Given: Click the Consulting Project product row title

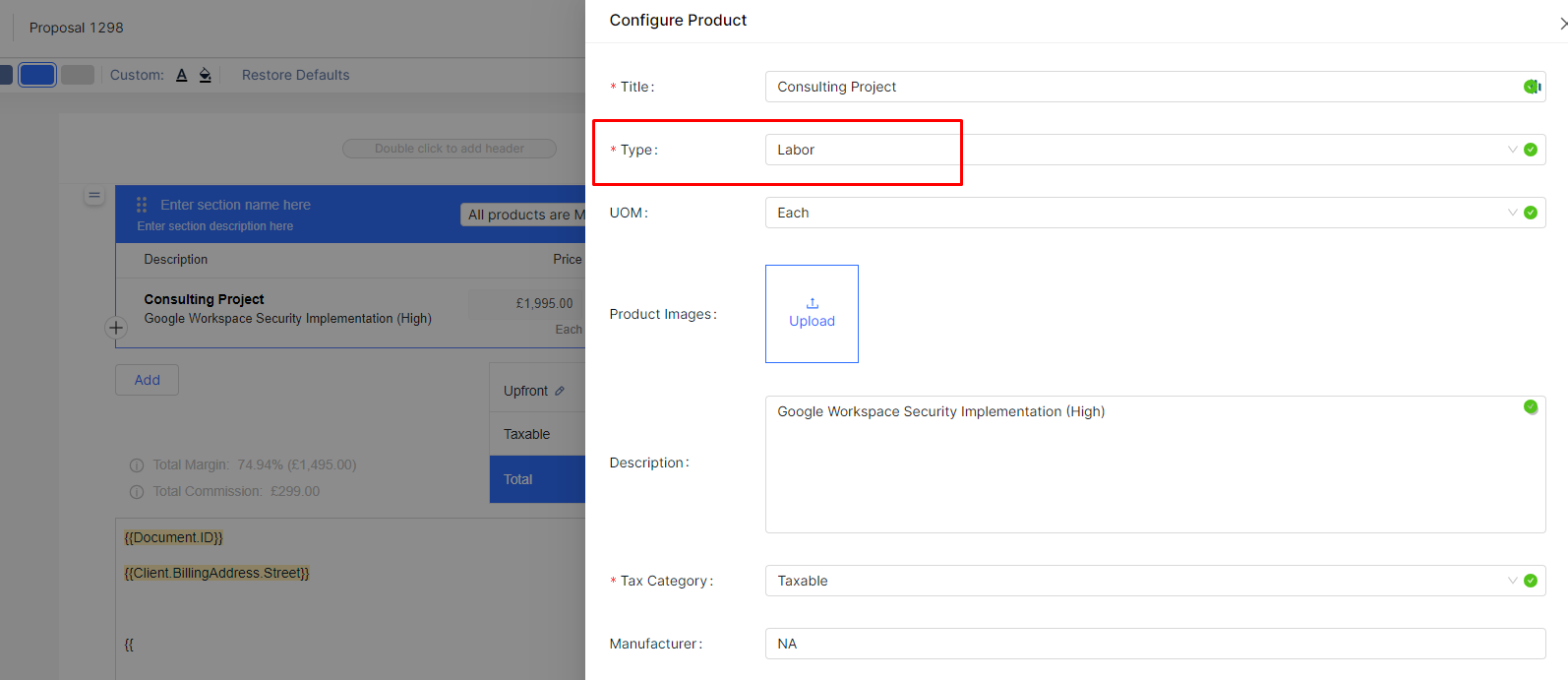Looking at the screenshot, I should click(205, 299).
